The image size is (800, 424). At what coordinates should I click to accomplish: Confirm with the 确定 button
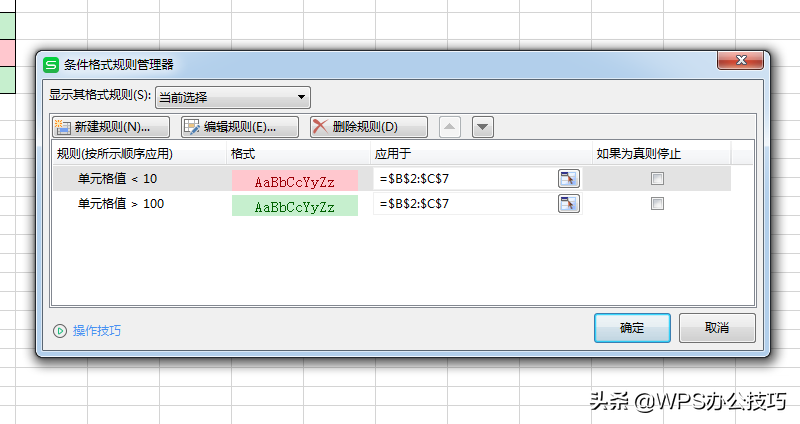pyautogui.click(x=632, y=328)
